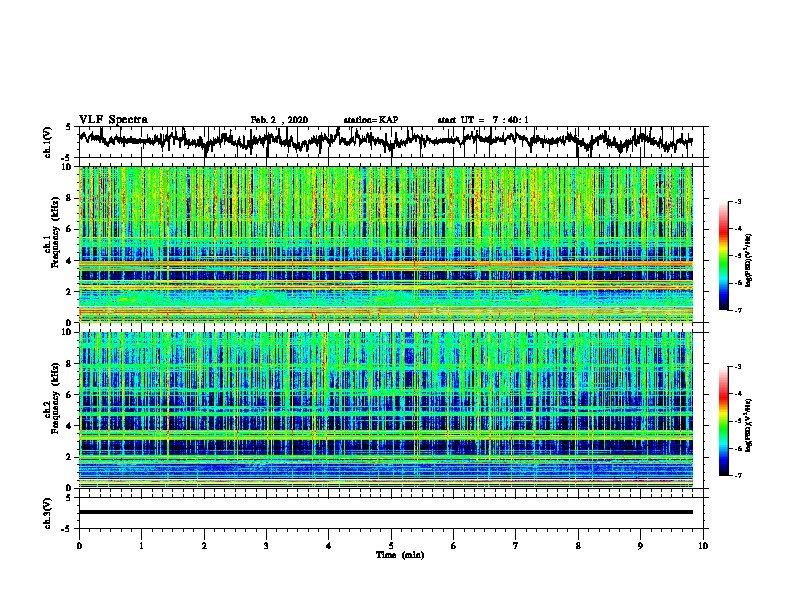This screenshot has height=612, width=792.
Task: Click the lower colorbar log(PSD) label
Action: [749, 425]
